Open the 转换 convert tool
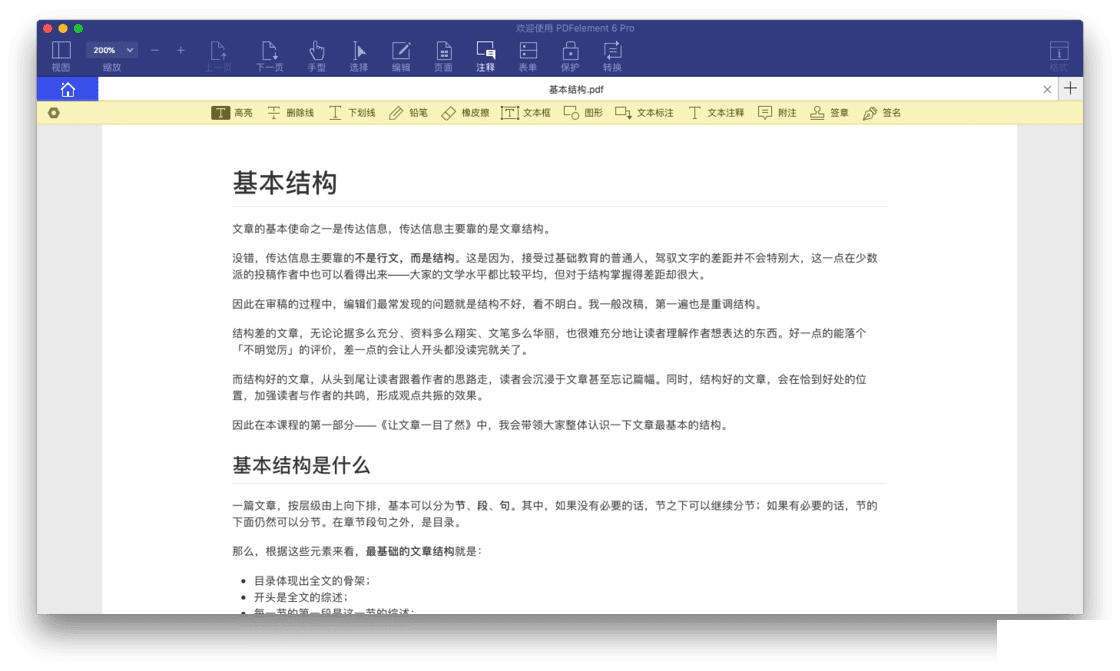 coord(612,56)
